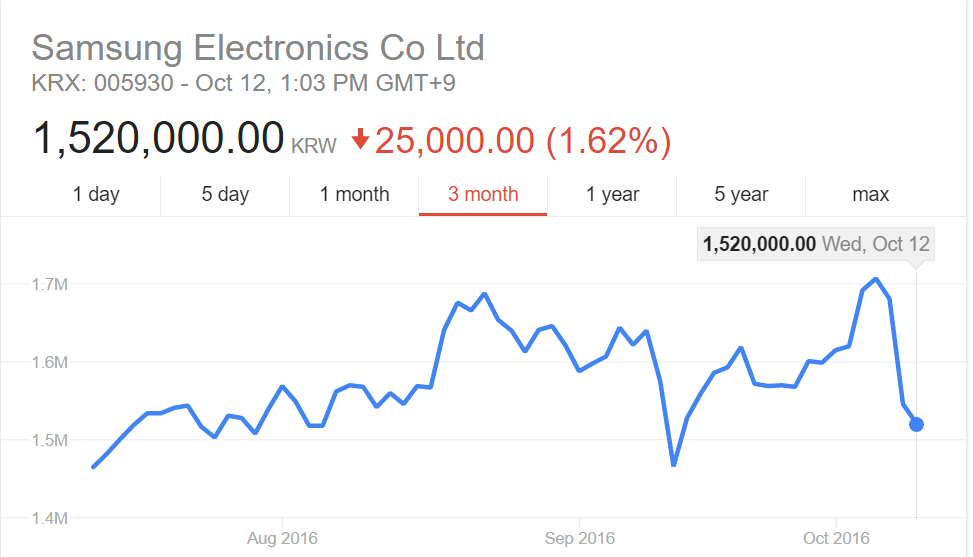Switch to the 1 day tab
The image size is (973, 557).
96,194
